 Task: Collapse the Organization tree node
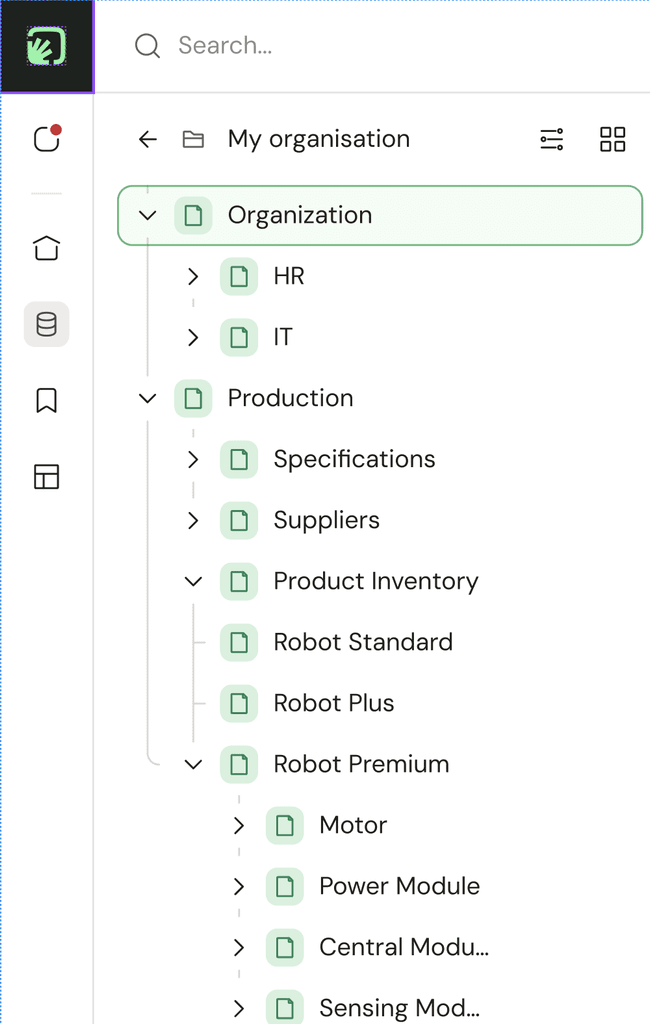148,215
